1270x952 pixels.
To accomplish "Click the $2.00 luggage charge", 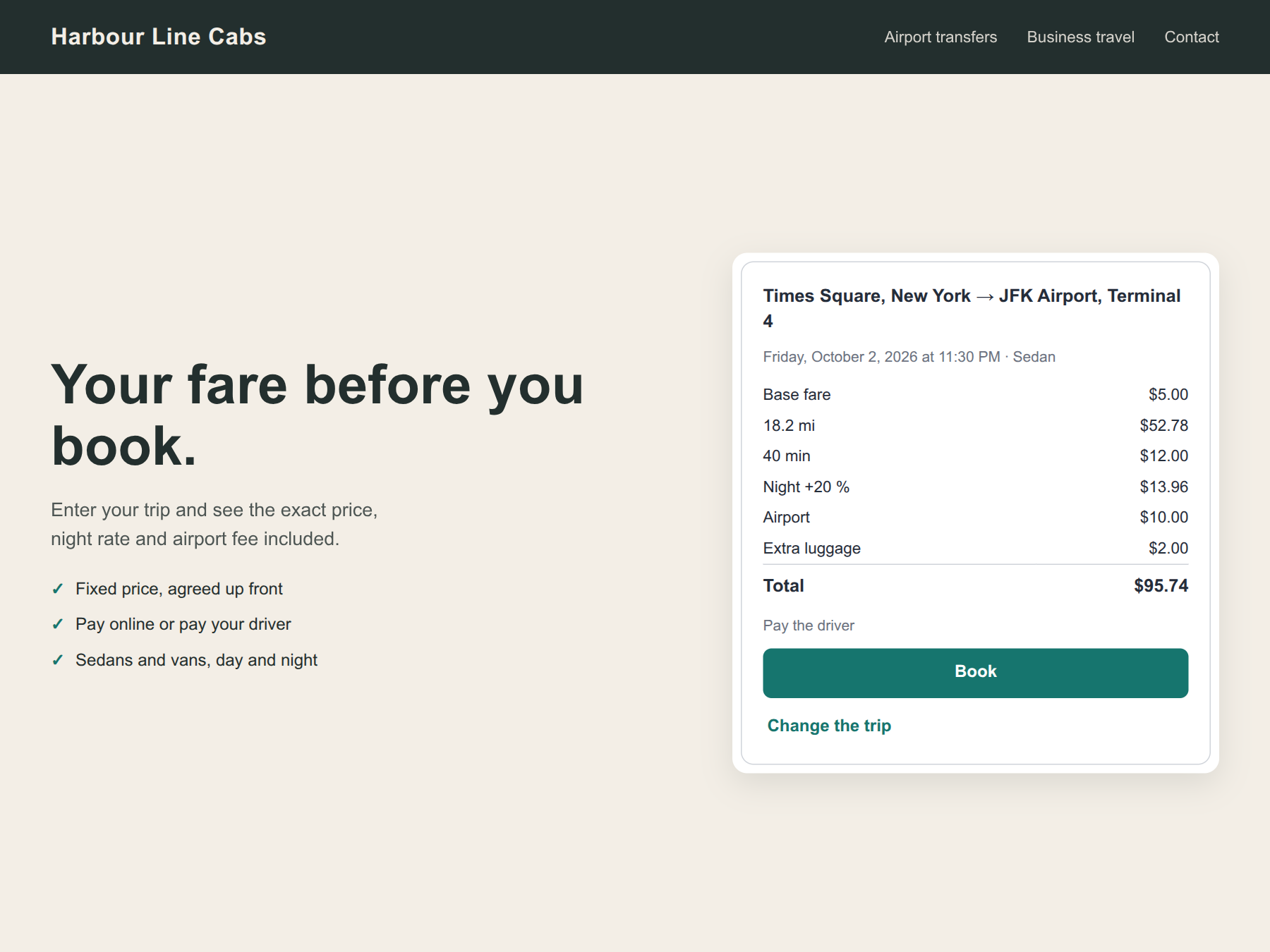I will point(1168,548).
